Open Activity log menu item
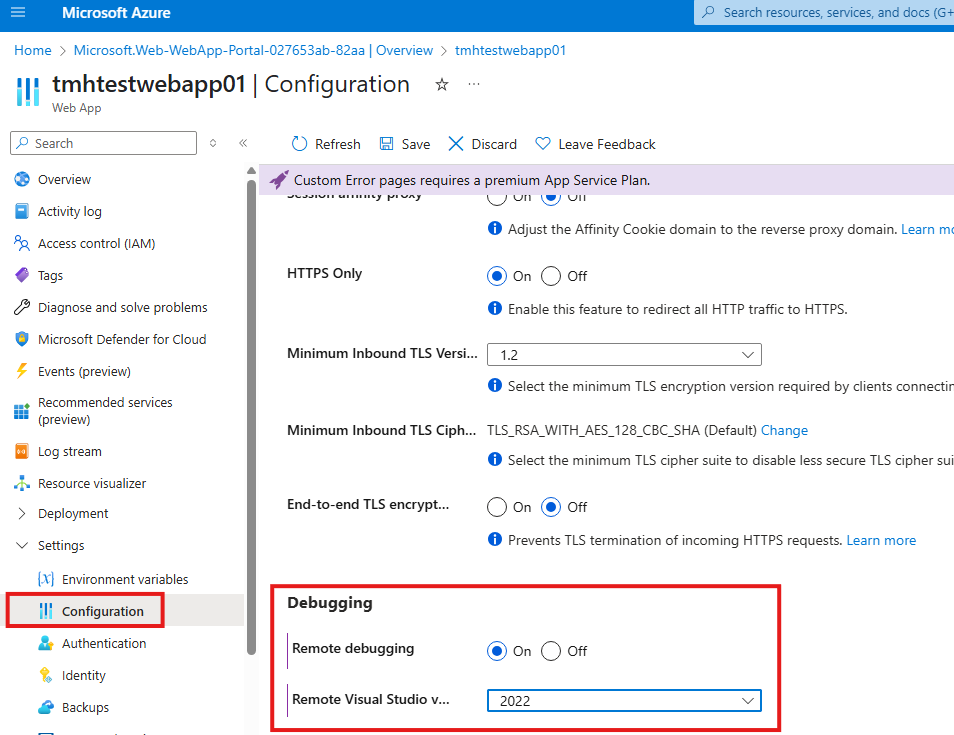The height and width of the screenshot is (735, 954). click(x=70, y=211)
